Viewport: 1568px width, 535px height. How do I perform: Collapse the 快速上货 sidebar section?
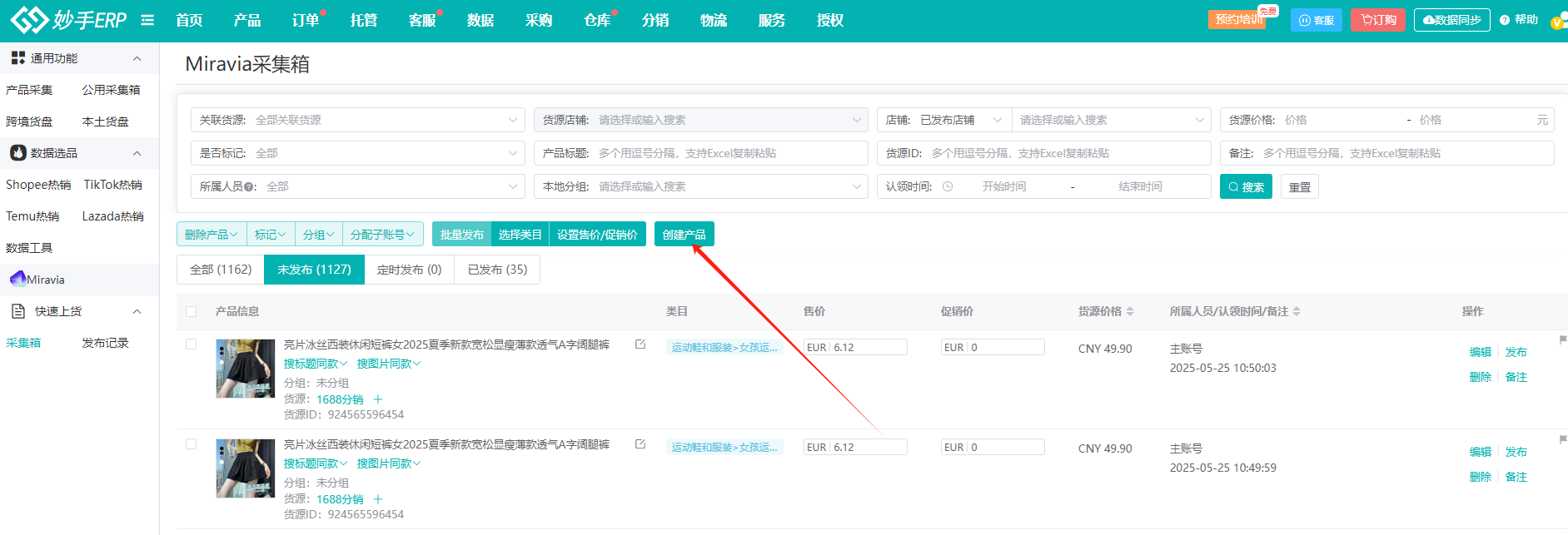click(137, 311)
